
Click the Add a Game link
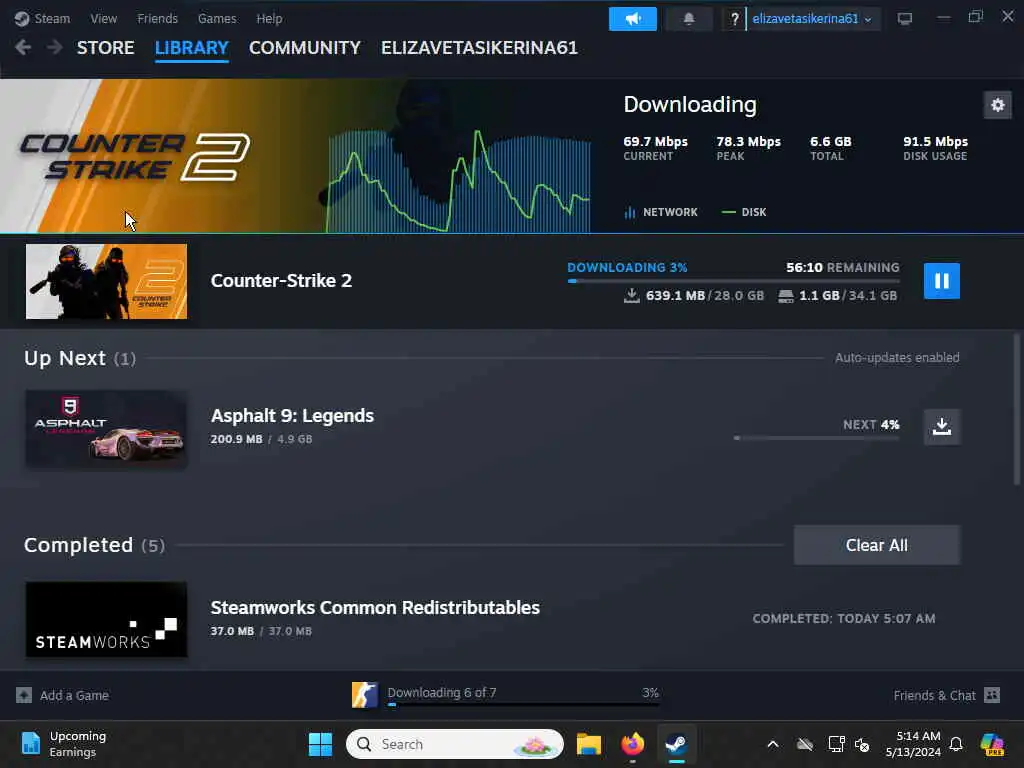coord(74,696)
